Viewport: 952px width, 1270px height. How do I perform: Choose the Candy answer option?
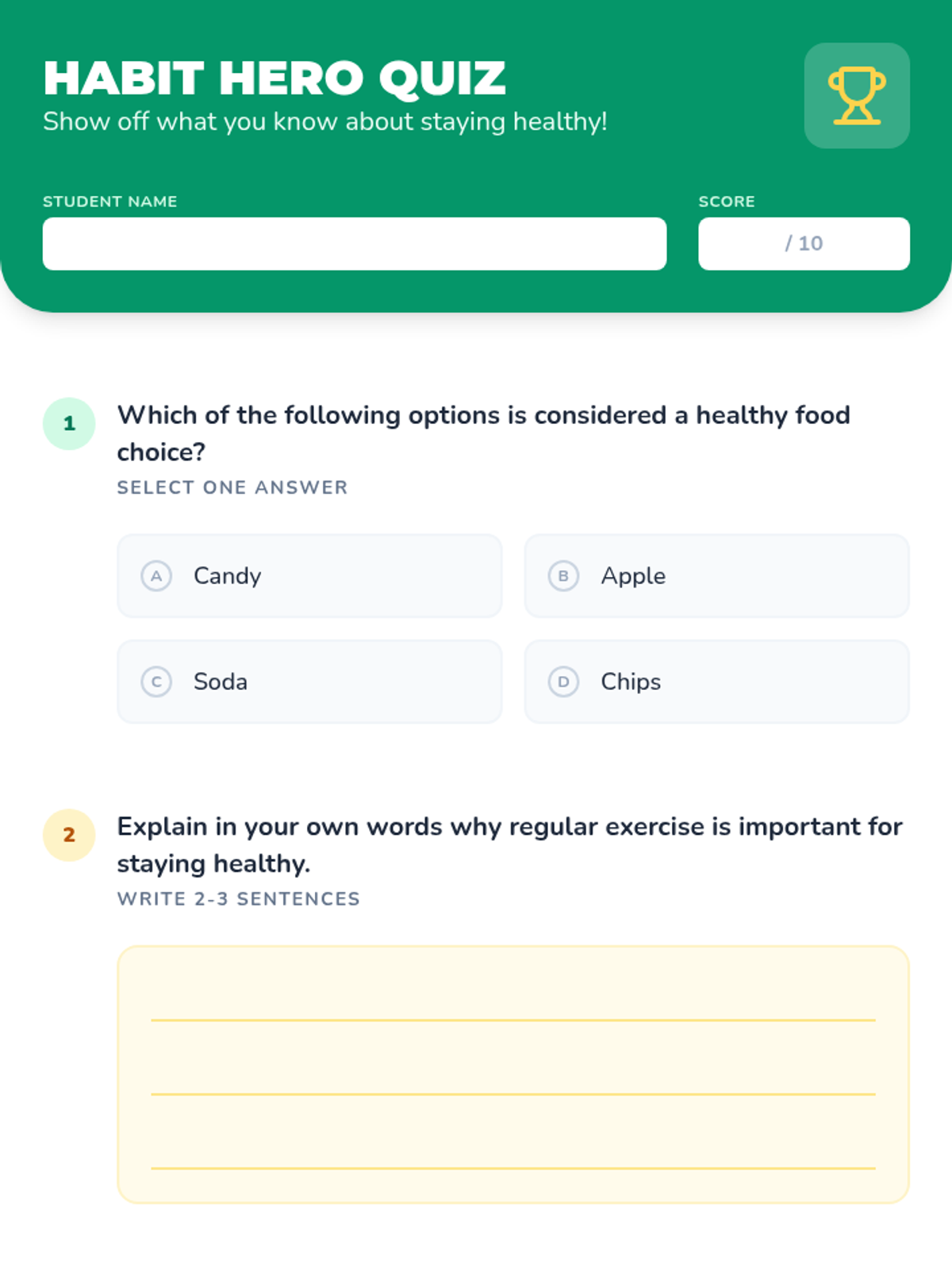click(x=309, y=575)
